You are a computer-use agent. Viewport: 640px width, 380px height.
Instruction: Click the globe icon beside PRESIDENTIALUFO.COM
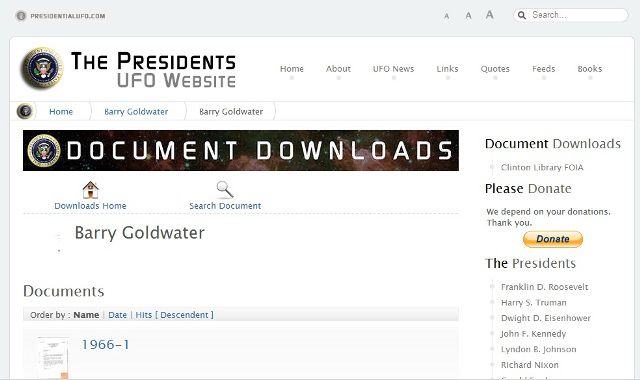coord(21,16)
